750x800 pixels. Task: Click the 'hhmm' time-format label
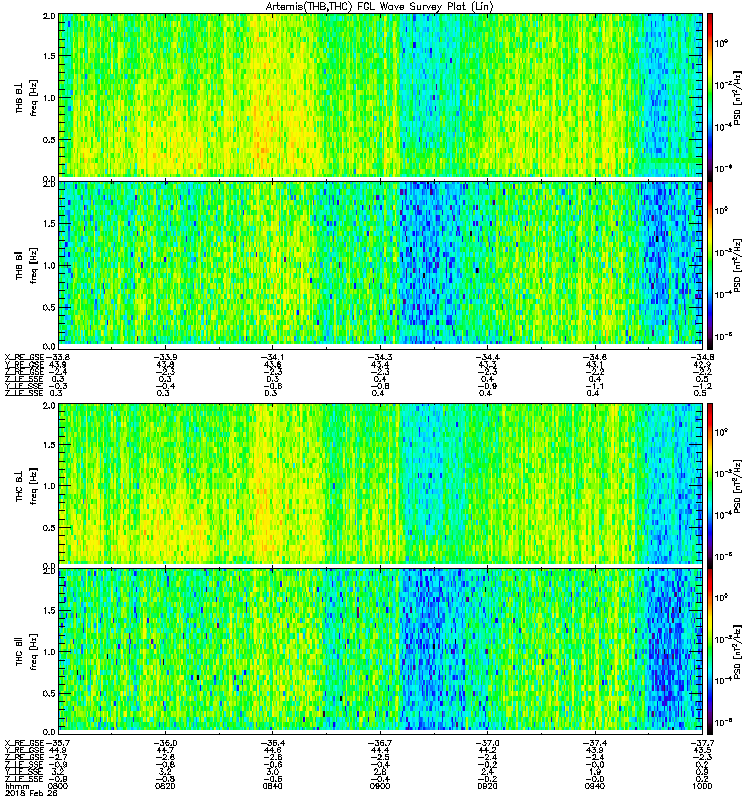[x=17, y=787]
